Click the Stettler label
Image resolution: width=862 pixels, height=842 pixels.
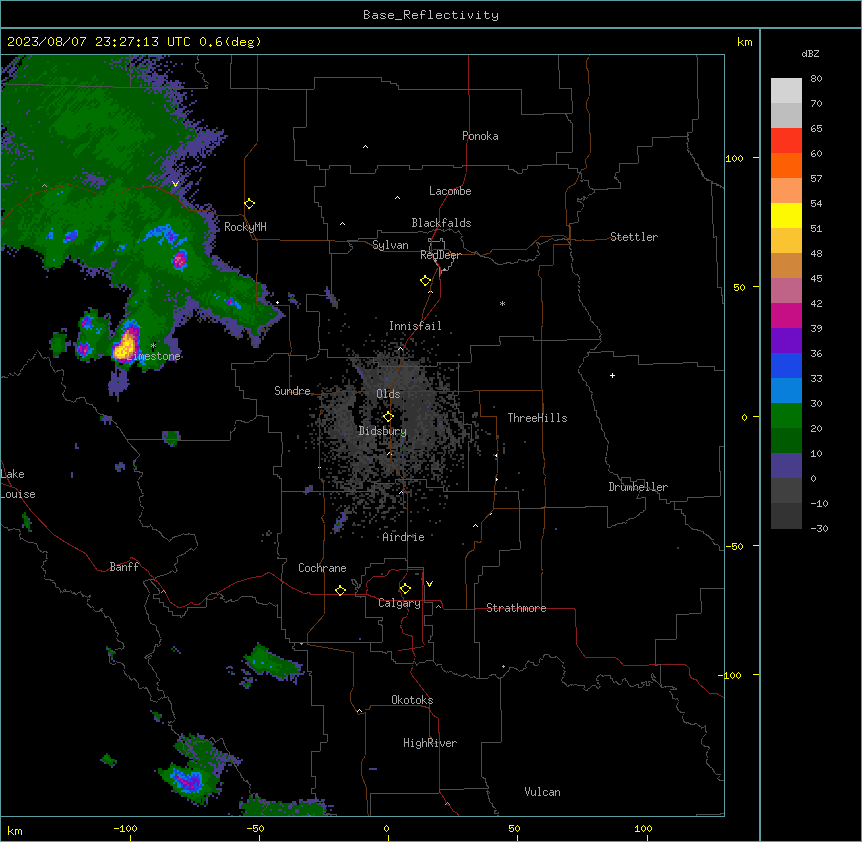tap(634, 237)
